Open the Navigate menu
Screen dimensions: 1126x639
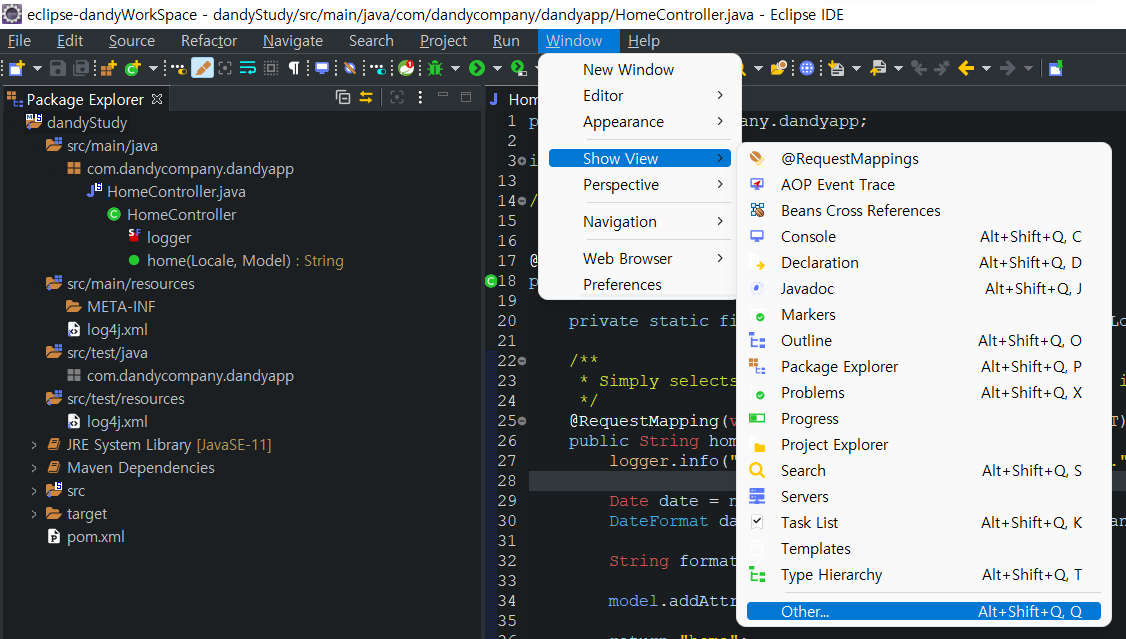[x=293, y=41]
